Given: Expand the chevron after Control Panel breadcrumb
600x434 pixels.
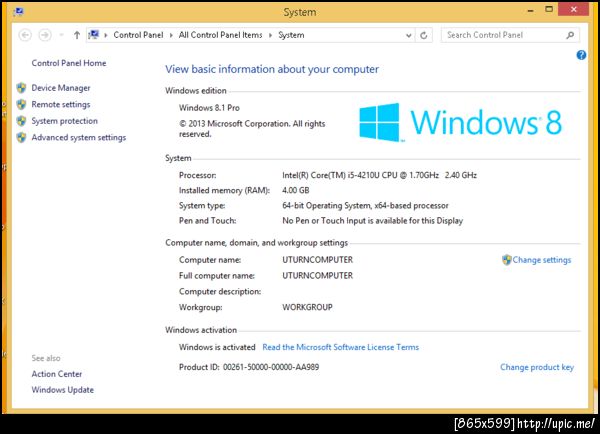Looking at the screenshot, I should (171, 35).
